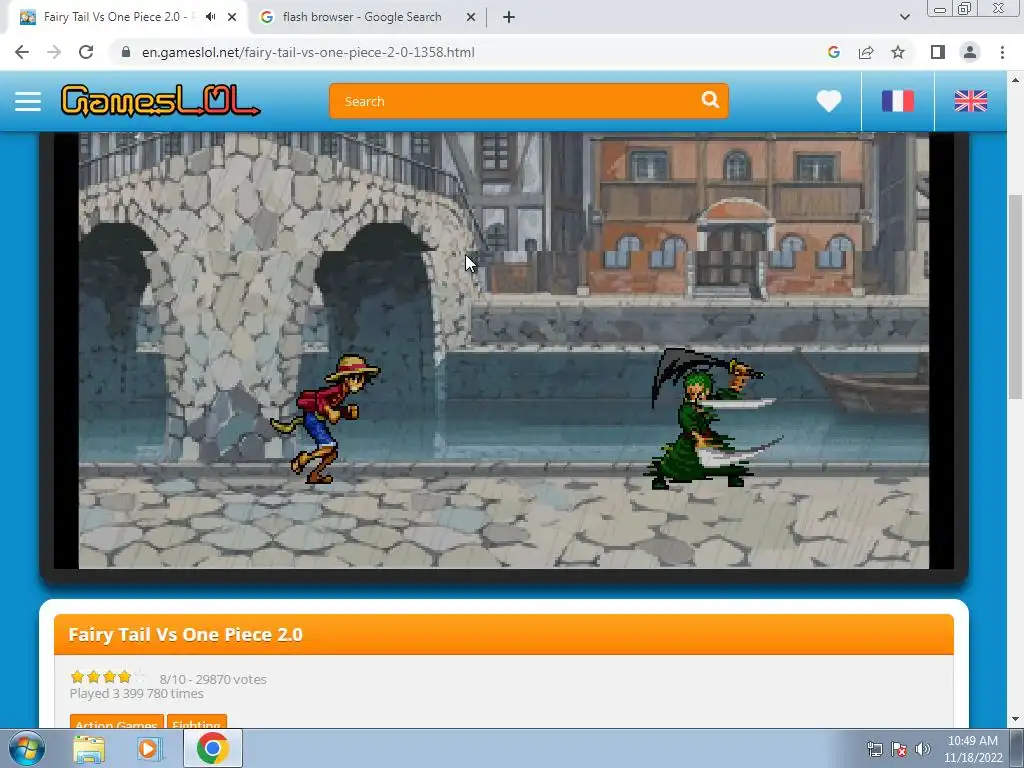The width and height of the screenshot is (1024, 768).
Task: Open the Fighting category tag
Action: click(x=197, y=722)
